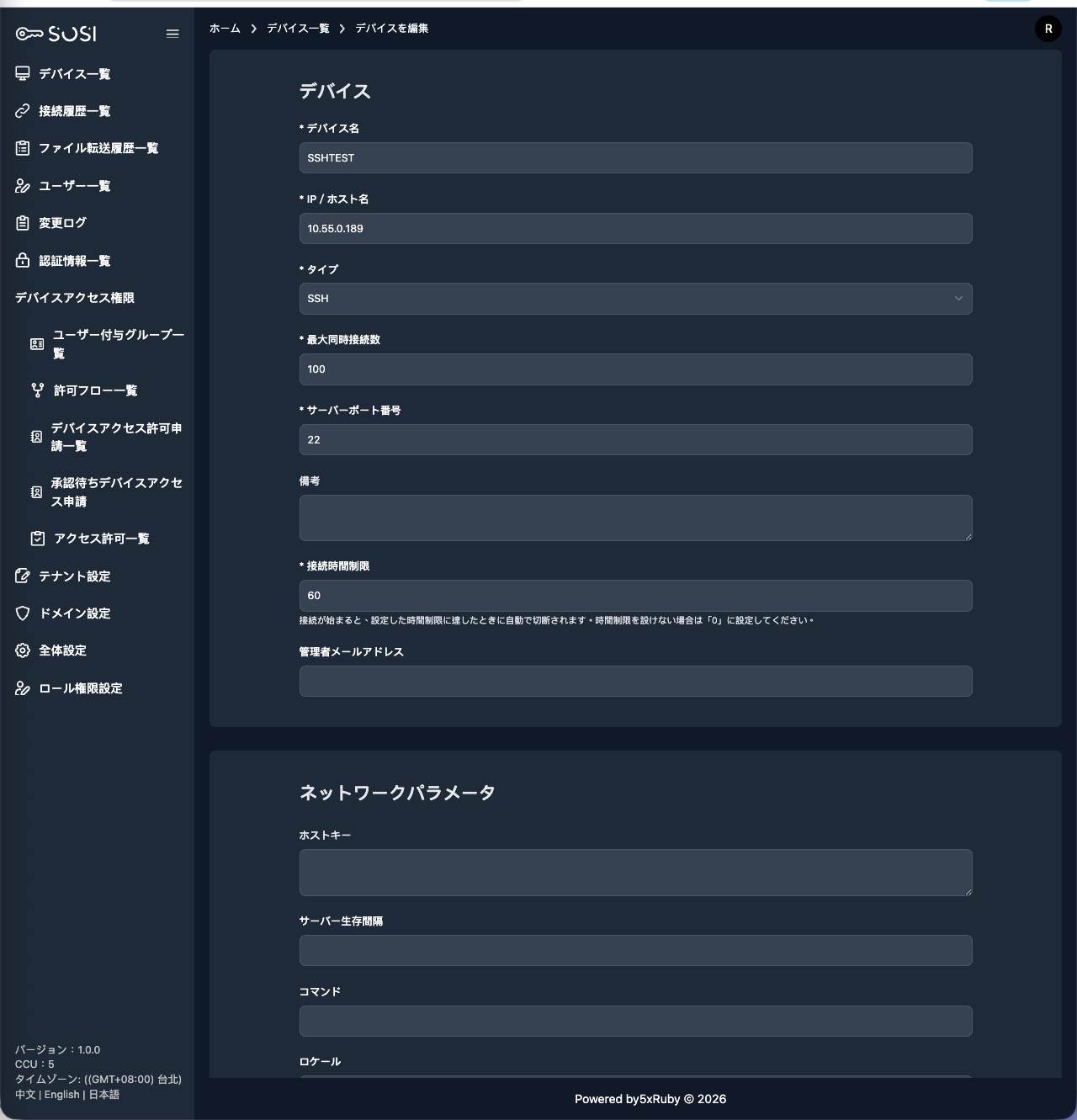The height and width of the screenshot is (1120, 1077).
Task: Click the 接続時間制限 field
Action: pyautogui.click(x=636, y=596)
